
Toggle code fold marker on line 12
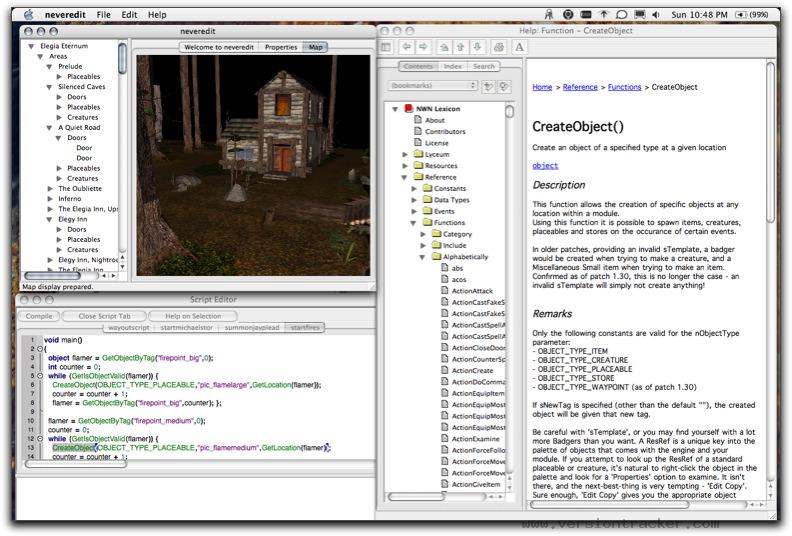click(39, 438)
